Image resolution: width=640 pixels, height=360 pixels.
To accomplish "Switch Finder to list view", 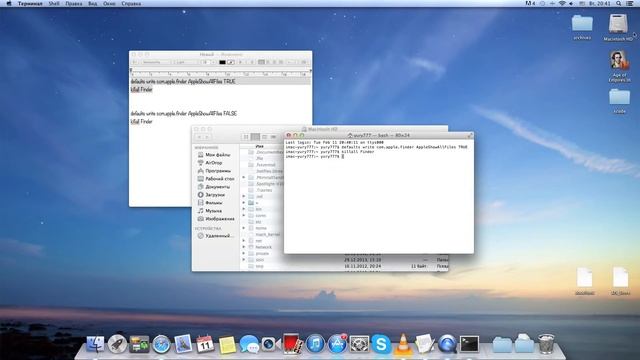I will click(x=256, y=137).
